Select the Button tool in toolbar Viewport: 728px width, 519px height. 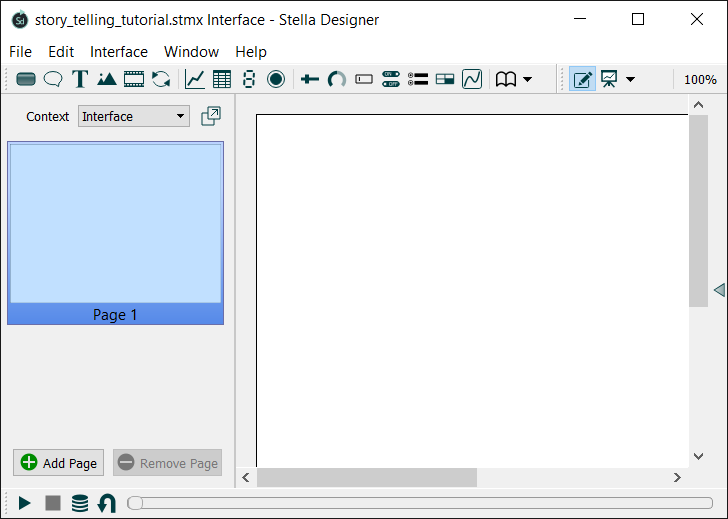(26, 79)
